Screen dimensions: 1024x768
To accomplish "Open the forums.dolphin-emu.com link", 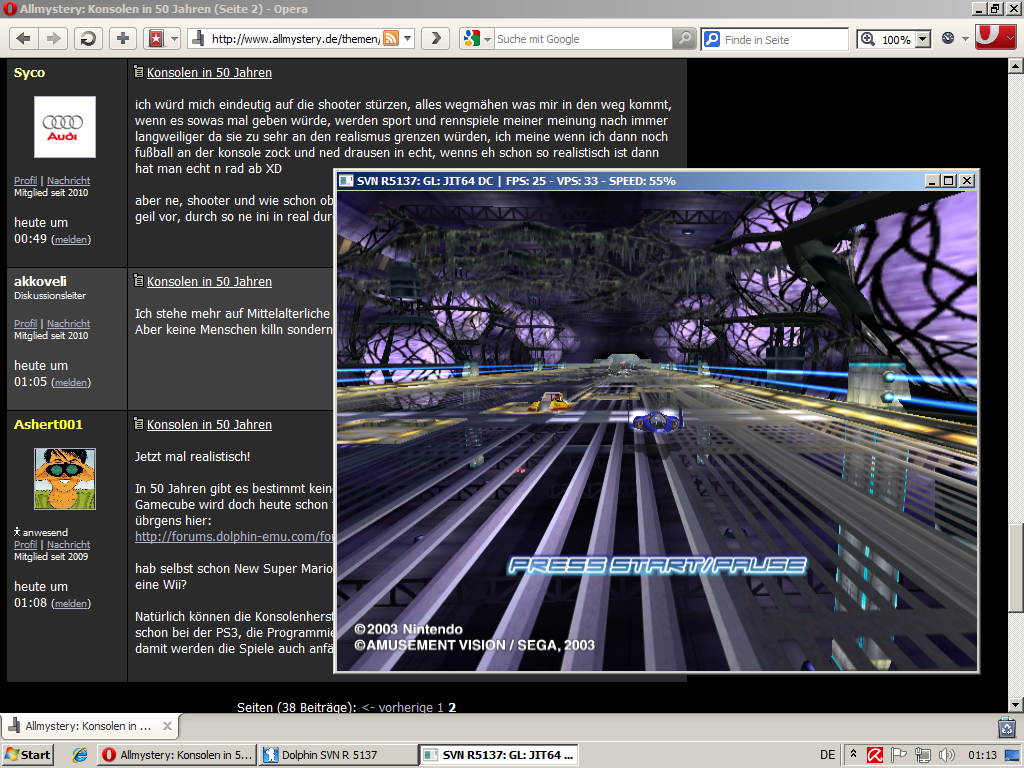I will [234, 536].
